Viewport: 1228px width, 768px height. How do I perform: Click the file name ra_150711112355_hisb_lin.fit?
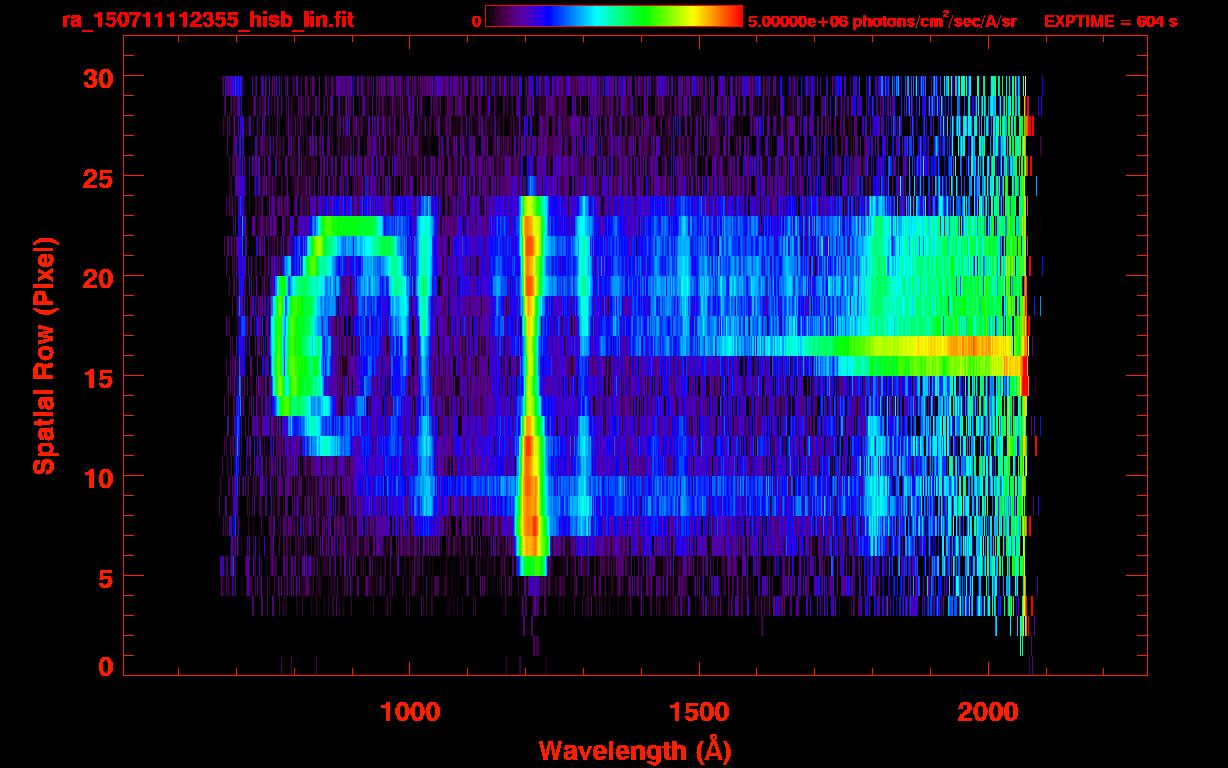pos(207,20)
